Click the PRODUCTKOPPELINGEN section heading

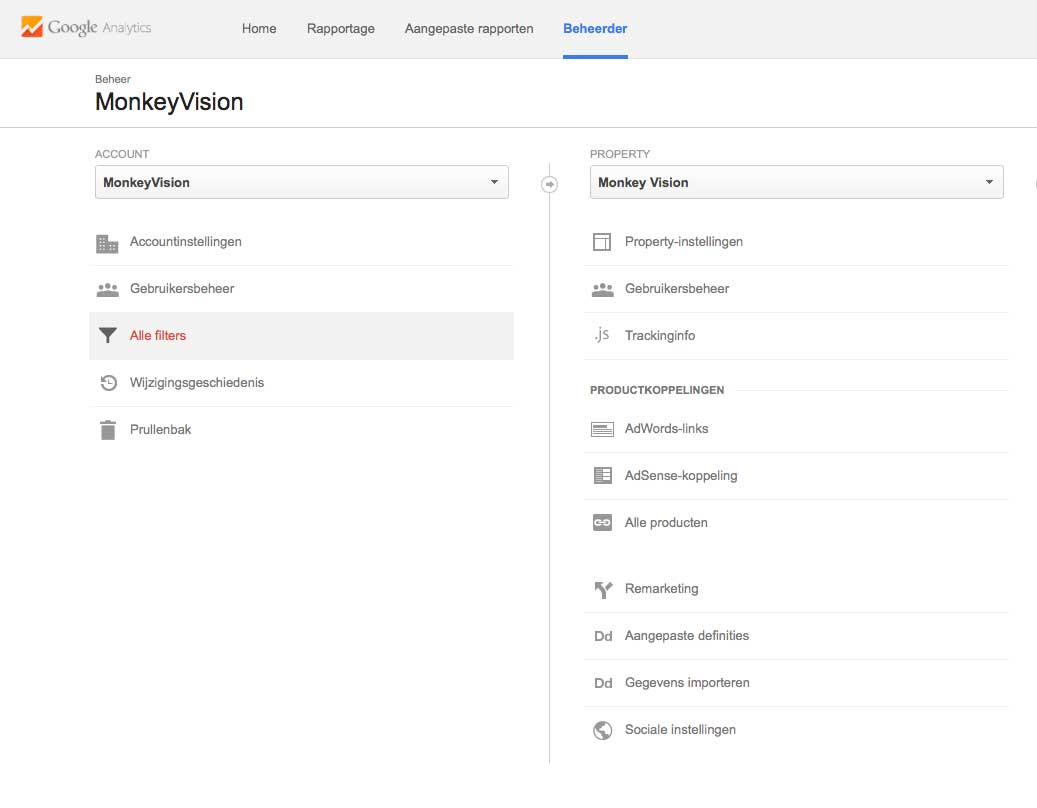click(x=657, y=390)
